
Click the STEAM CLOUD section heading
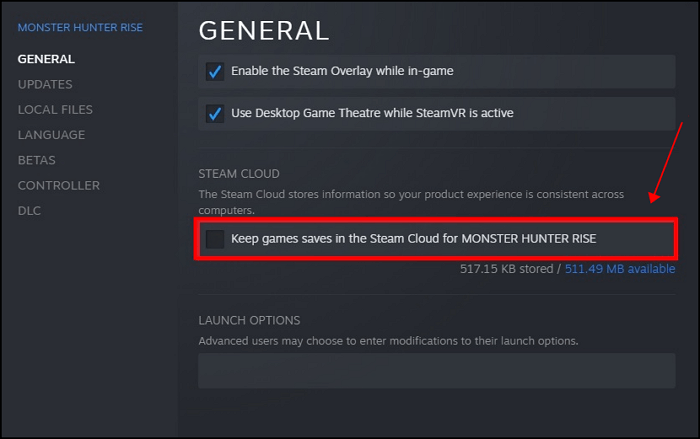tap(239, 174)
